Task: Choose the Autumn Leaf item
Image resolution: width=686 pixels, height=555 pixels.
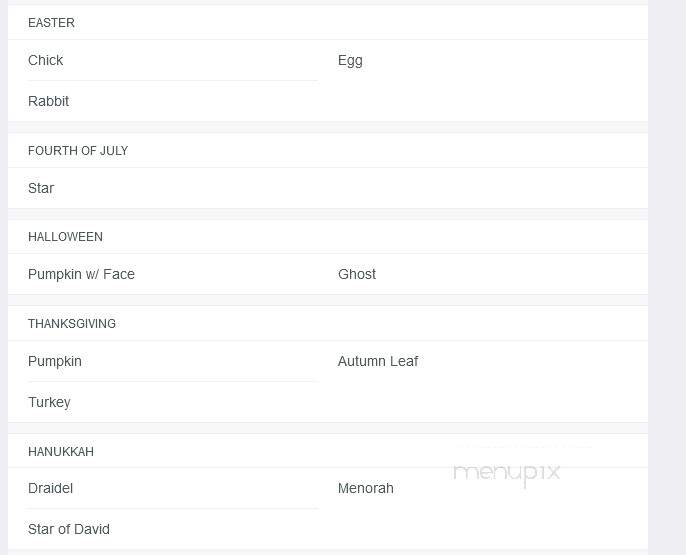Action: tap(378, 361)
